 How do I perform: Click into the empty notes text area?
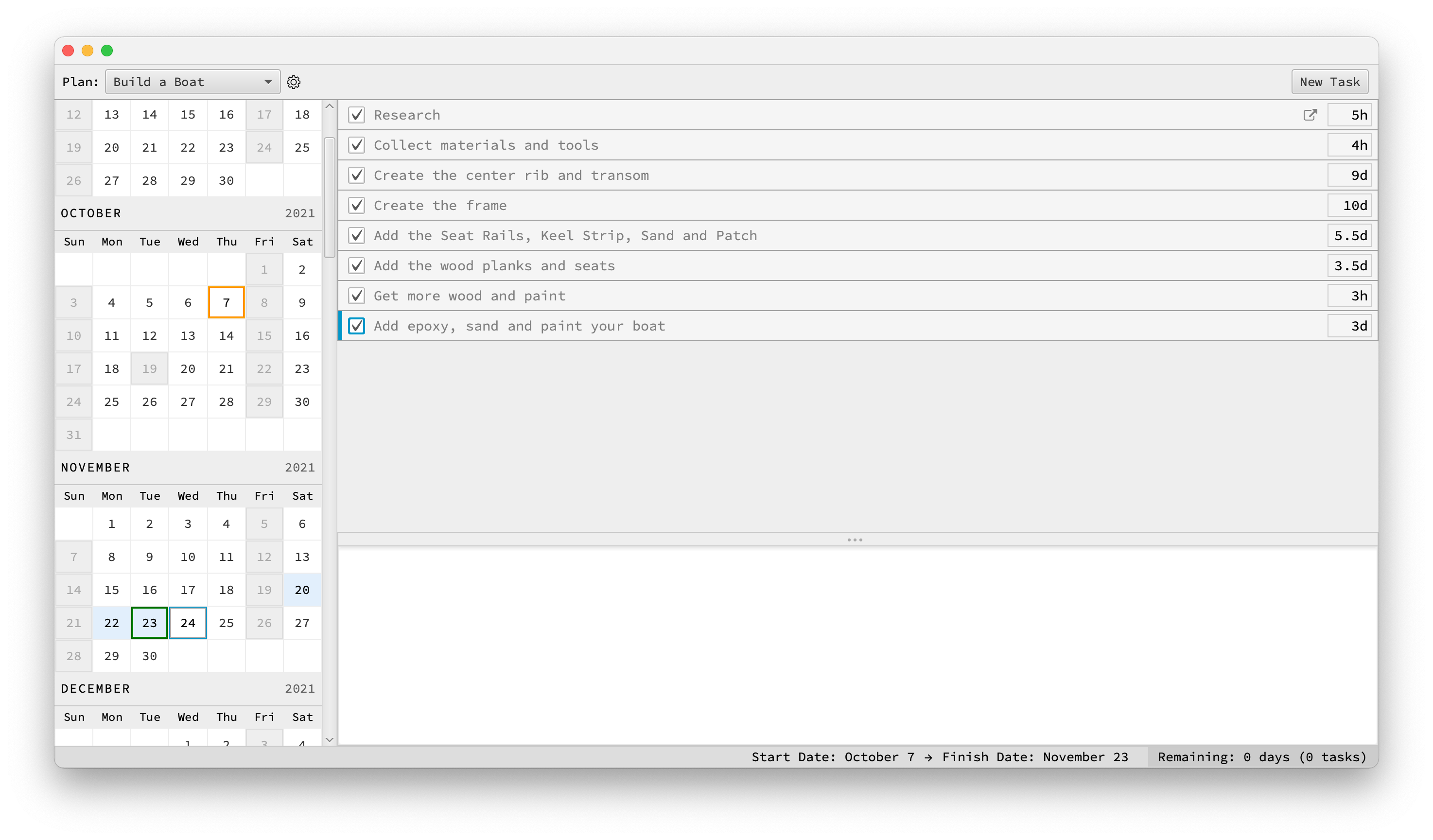857,646
